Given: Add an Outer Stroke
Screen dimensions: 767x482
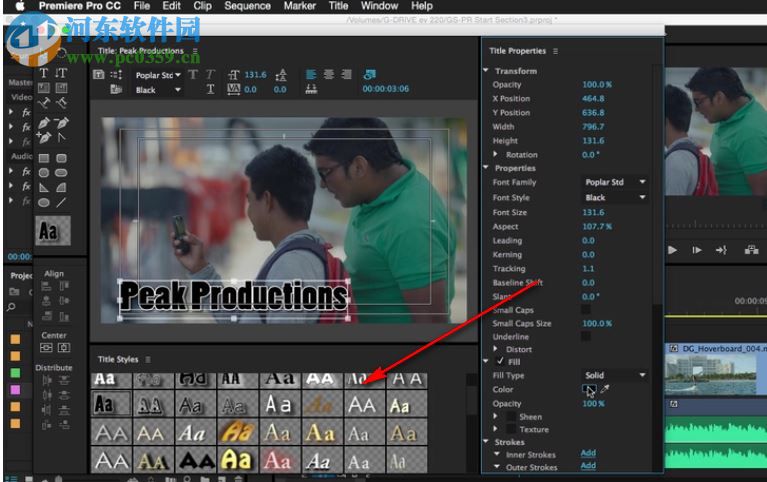Looking at the screenshot, I should click(x=588, y=466).
